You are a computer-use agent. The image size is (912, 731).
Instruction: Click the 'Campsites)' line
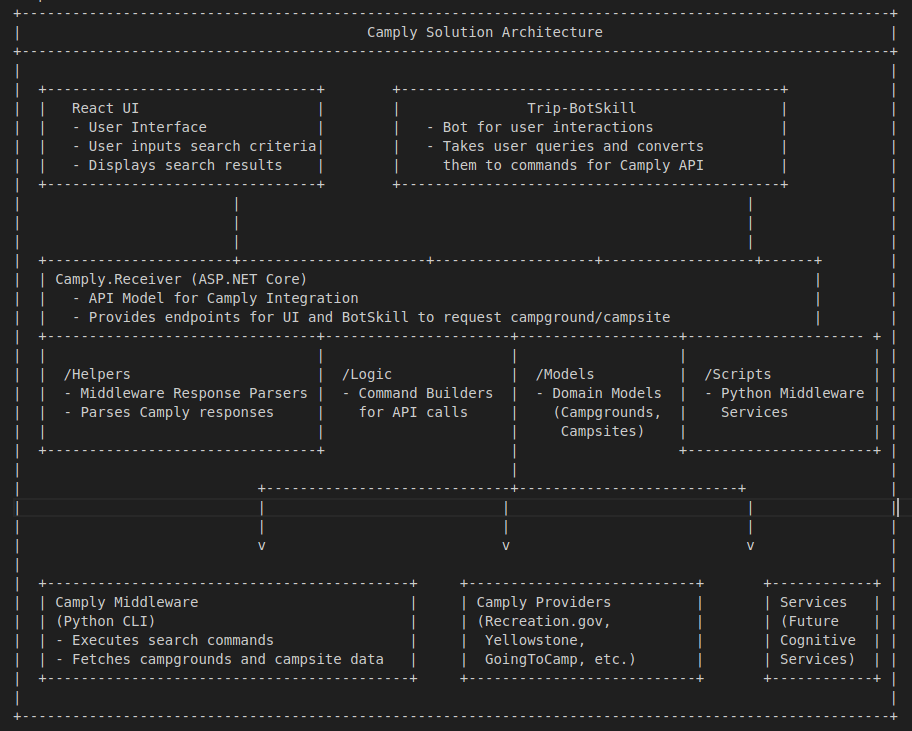click(x=603, y=432)
